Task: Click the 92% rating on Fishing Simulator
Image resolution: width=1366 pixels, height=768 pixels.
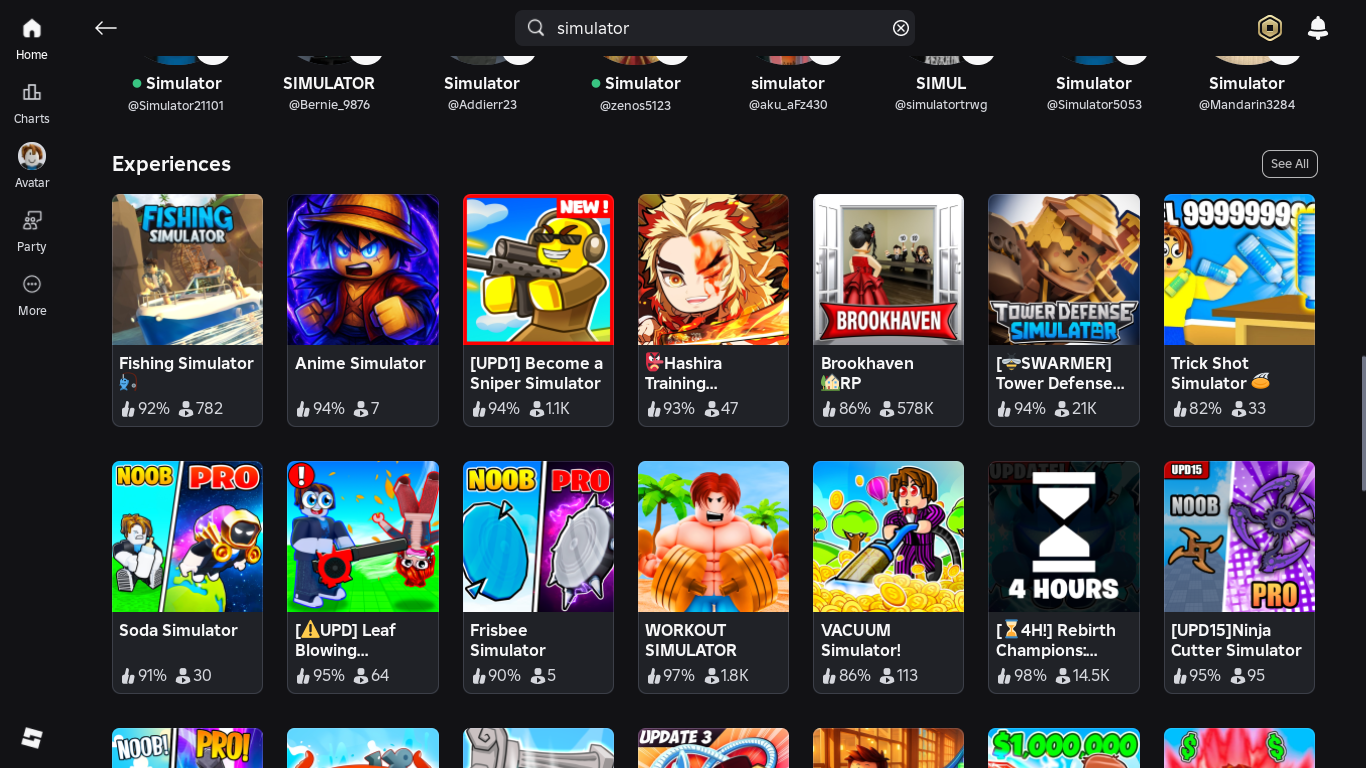Action: (x=145, y=409)
